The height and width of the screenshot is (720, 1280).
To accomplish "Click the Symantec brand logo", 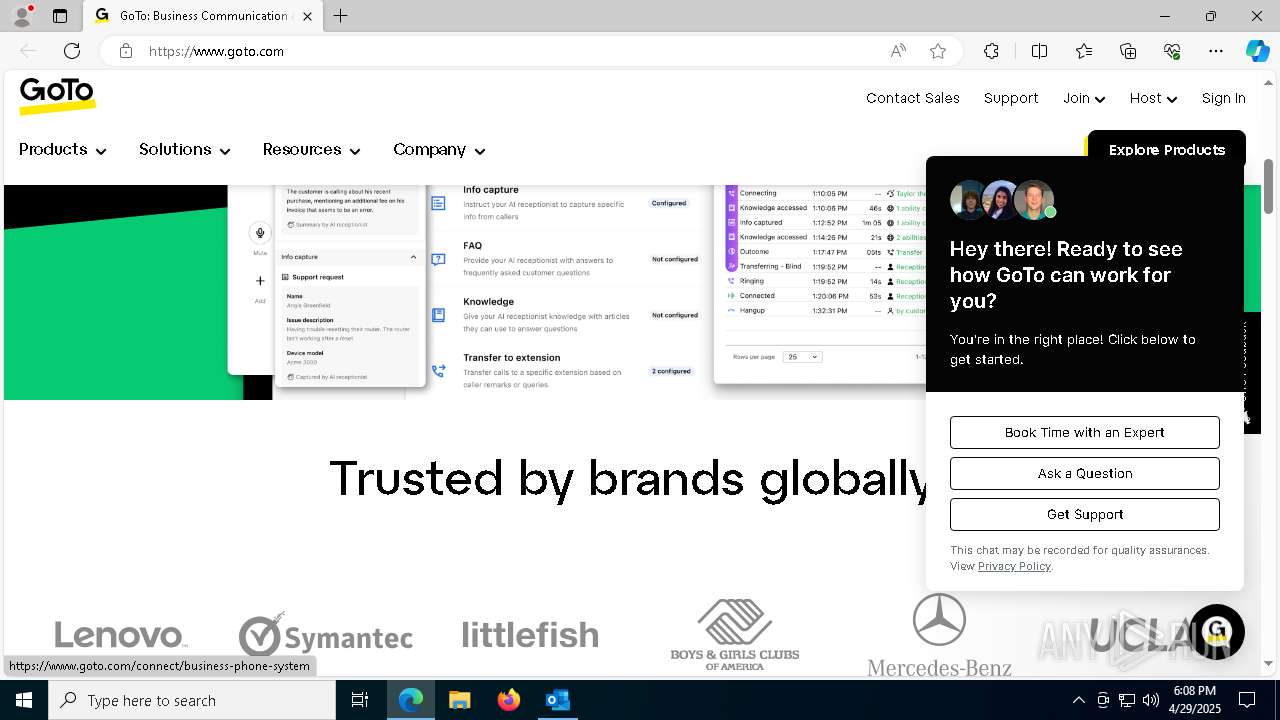I will pyautogui.click(x=325, y=634).
